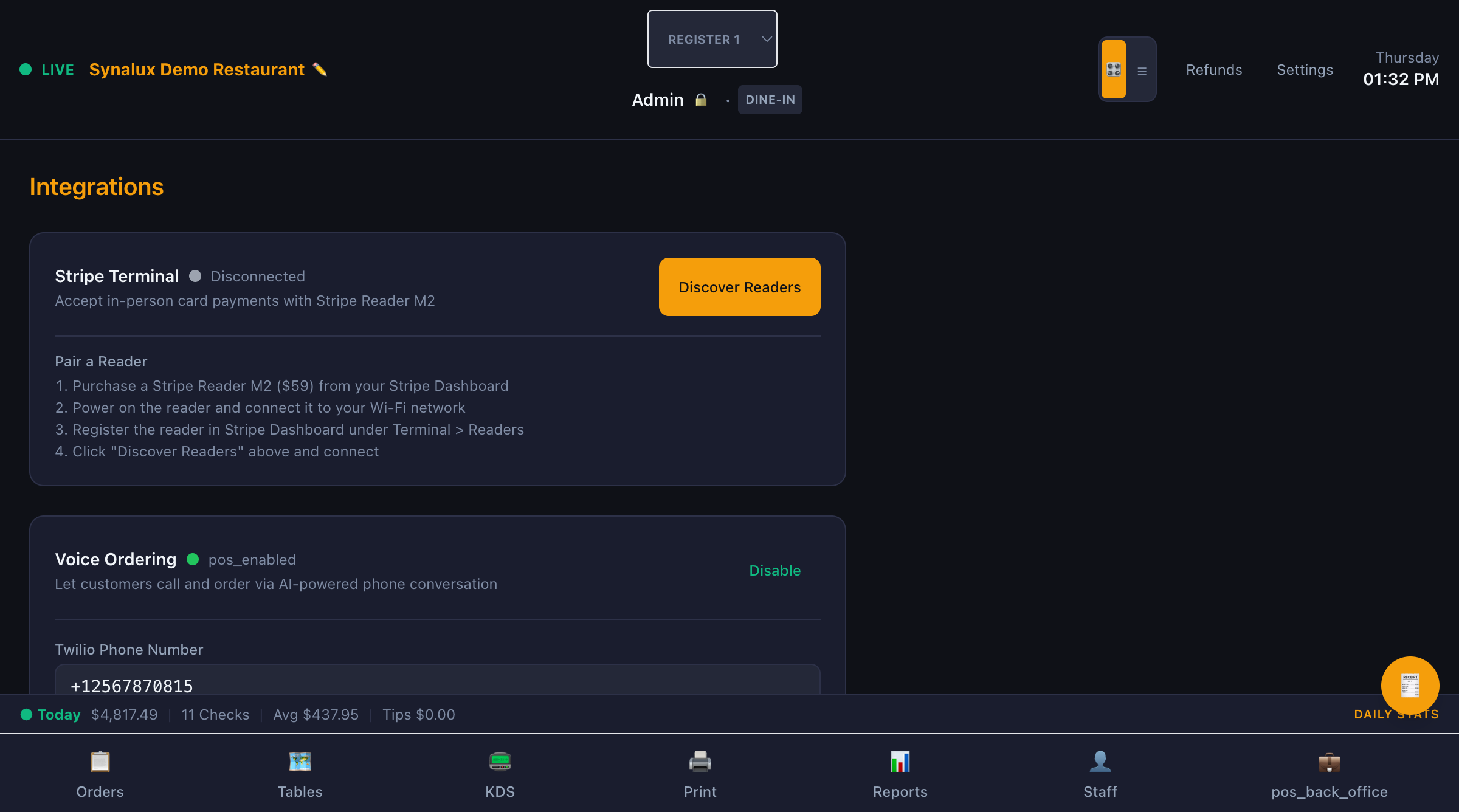1459x812 pixels.
Task: Click the Discover Readers button
Action: [x=740, y=287]
